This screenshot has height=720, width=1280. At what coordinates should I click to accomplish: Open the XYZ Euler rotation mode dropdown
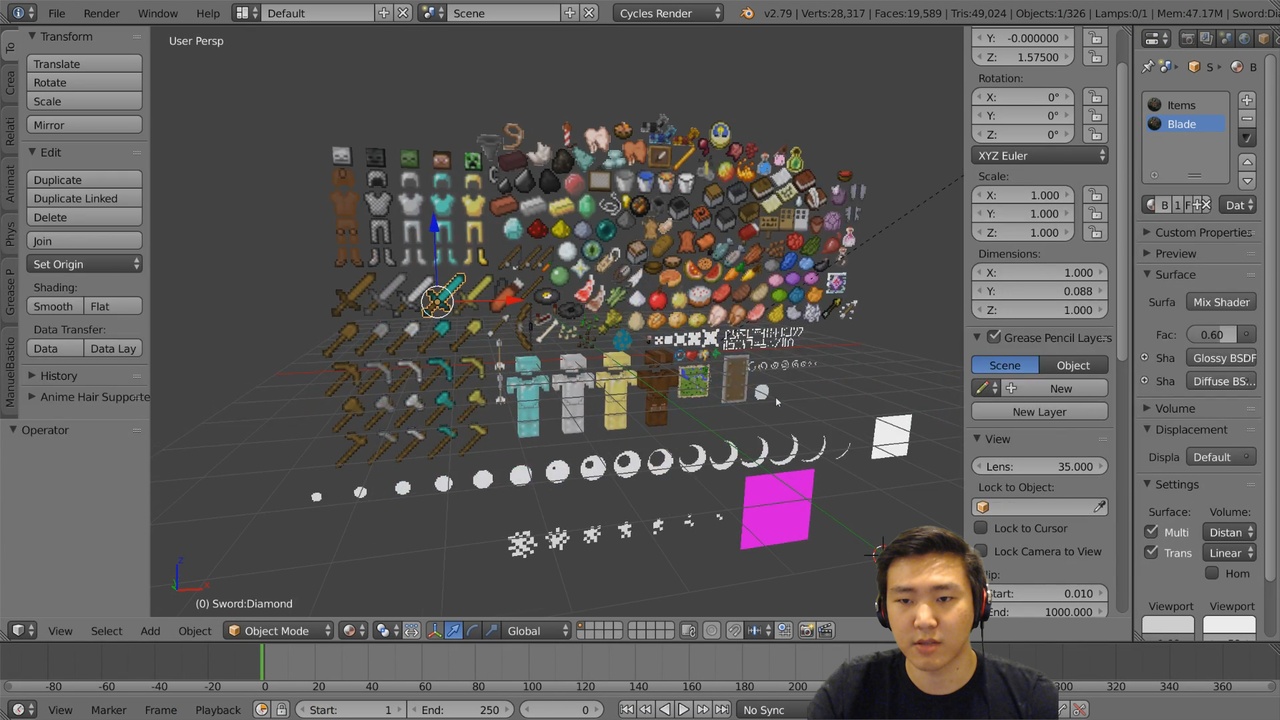(x=1040, y=155)
